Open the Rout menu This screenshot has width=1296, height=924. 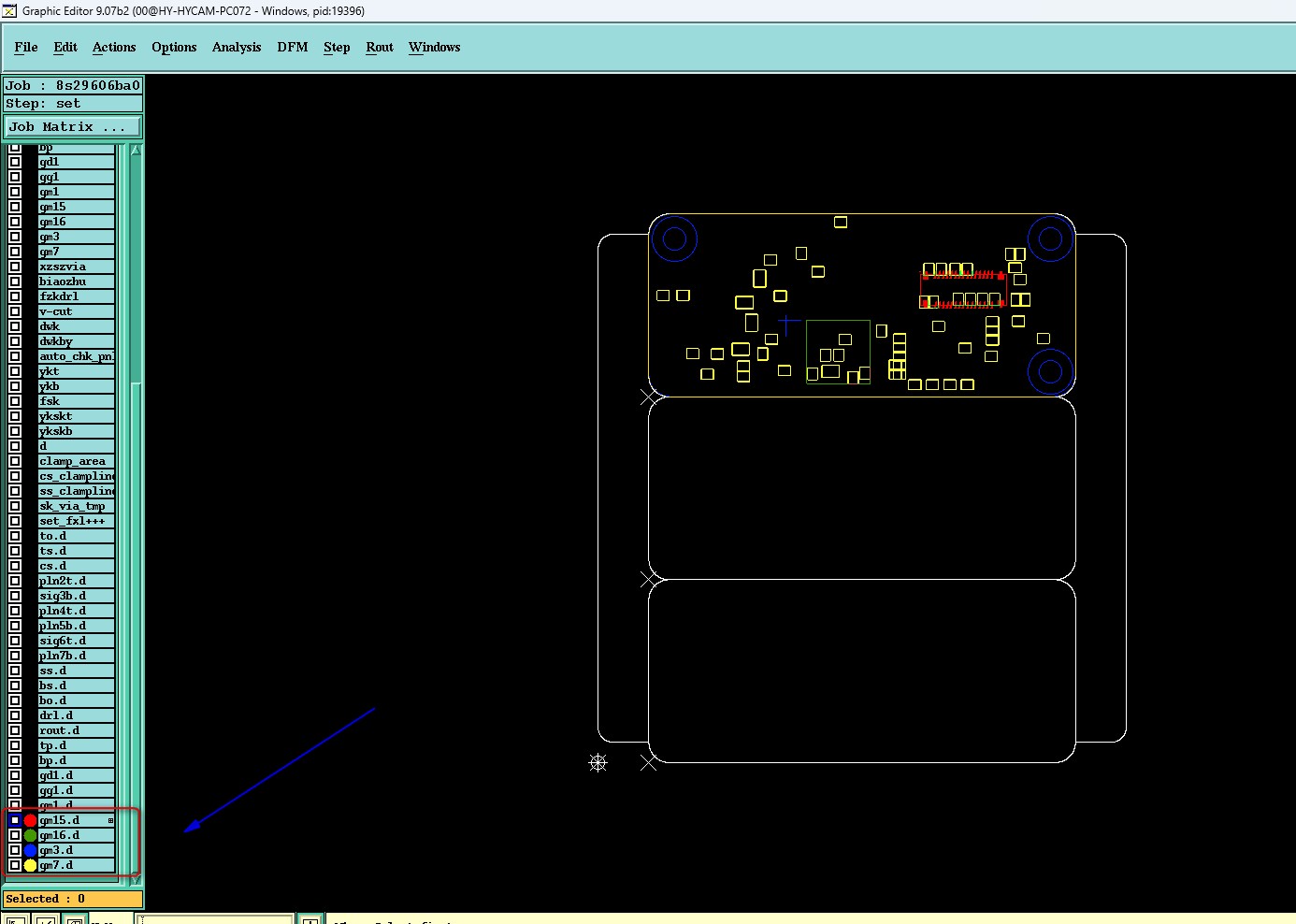[380, 47]
